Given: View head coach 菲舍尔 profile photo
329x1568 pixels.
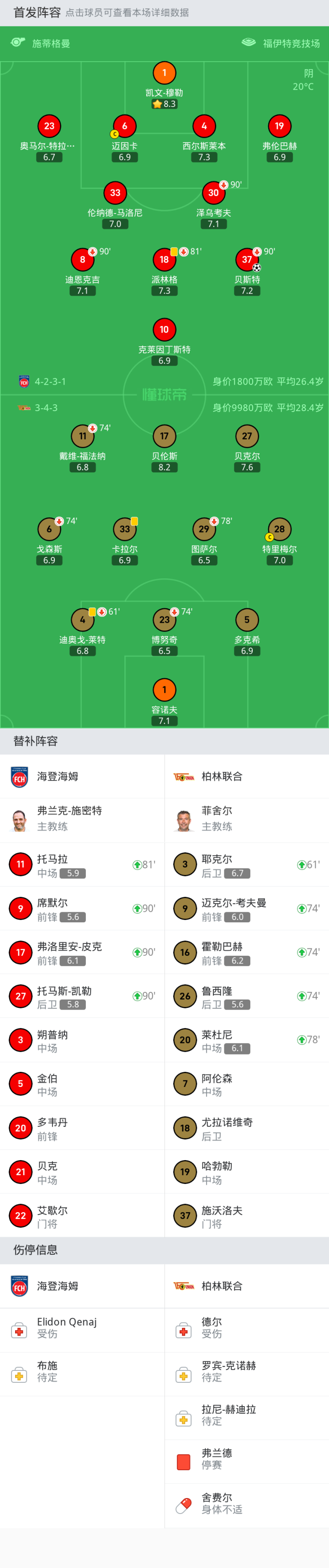Looking at the screenshot, I should pos(184,820).
